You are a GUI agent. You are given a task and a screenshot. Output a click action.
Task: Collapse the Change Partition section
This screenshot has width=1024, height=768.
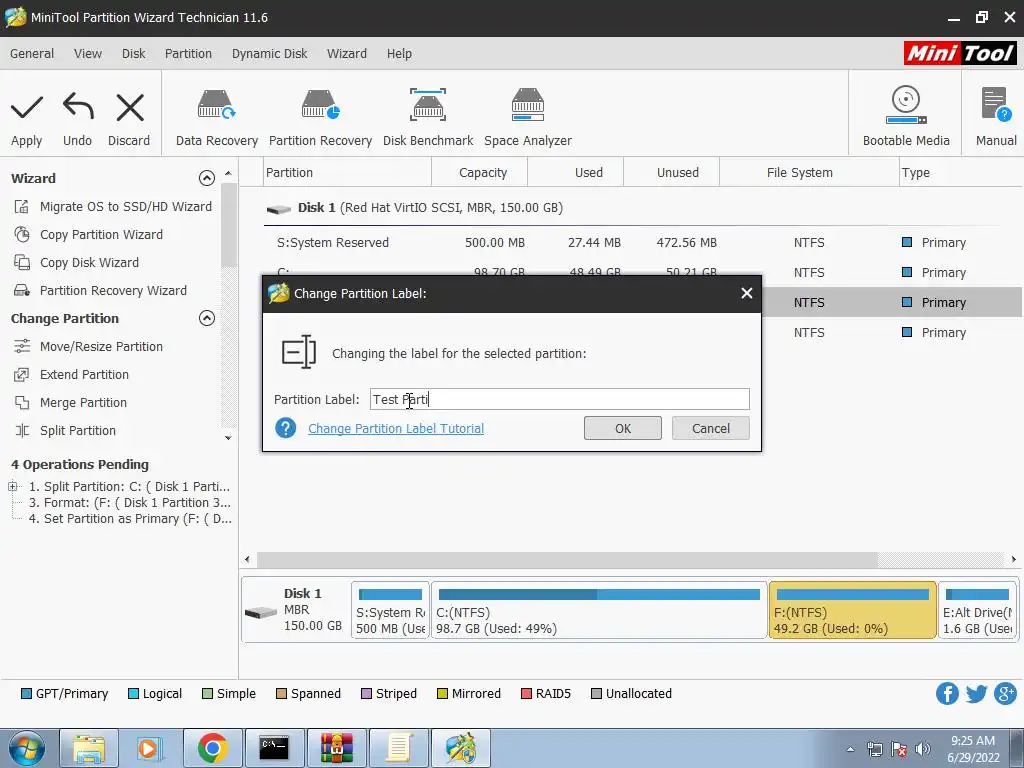coord(206,318)
